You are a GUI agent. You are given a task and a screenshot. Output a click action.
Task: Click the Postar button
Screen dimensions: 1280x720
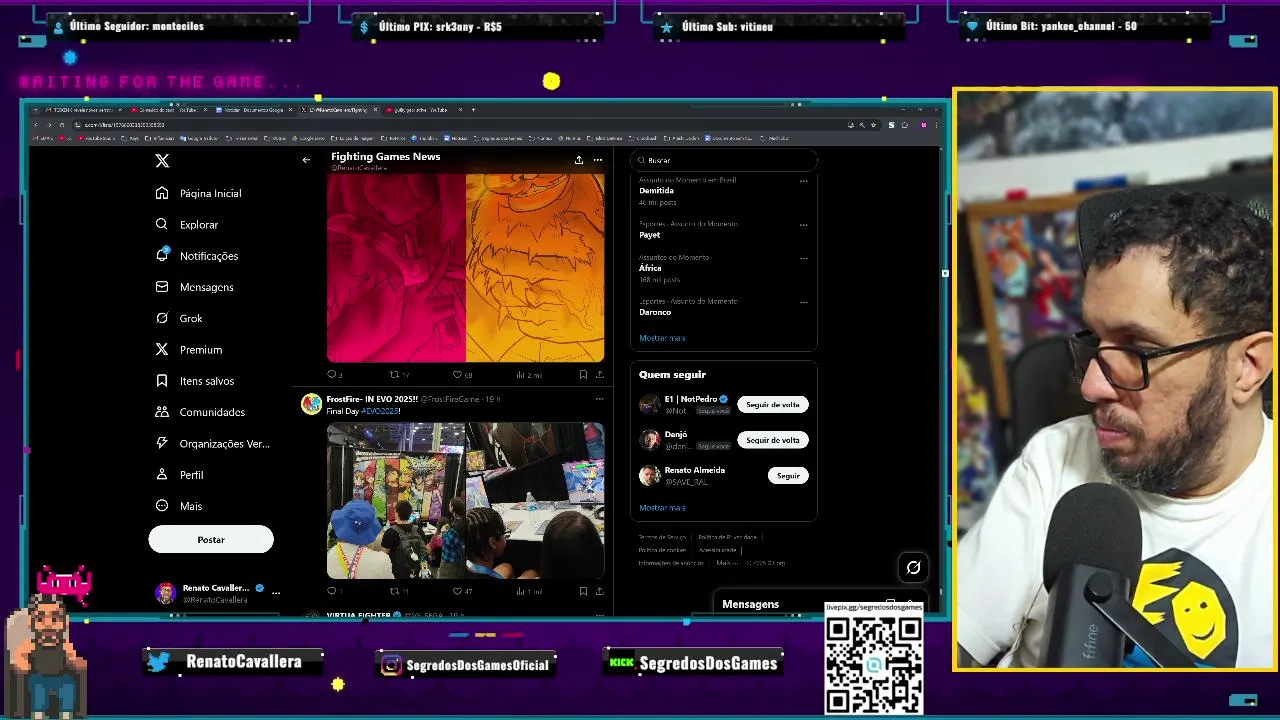[211, 540]
